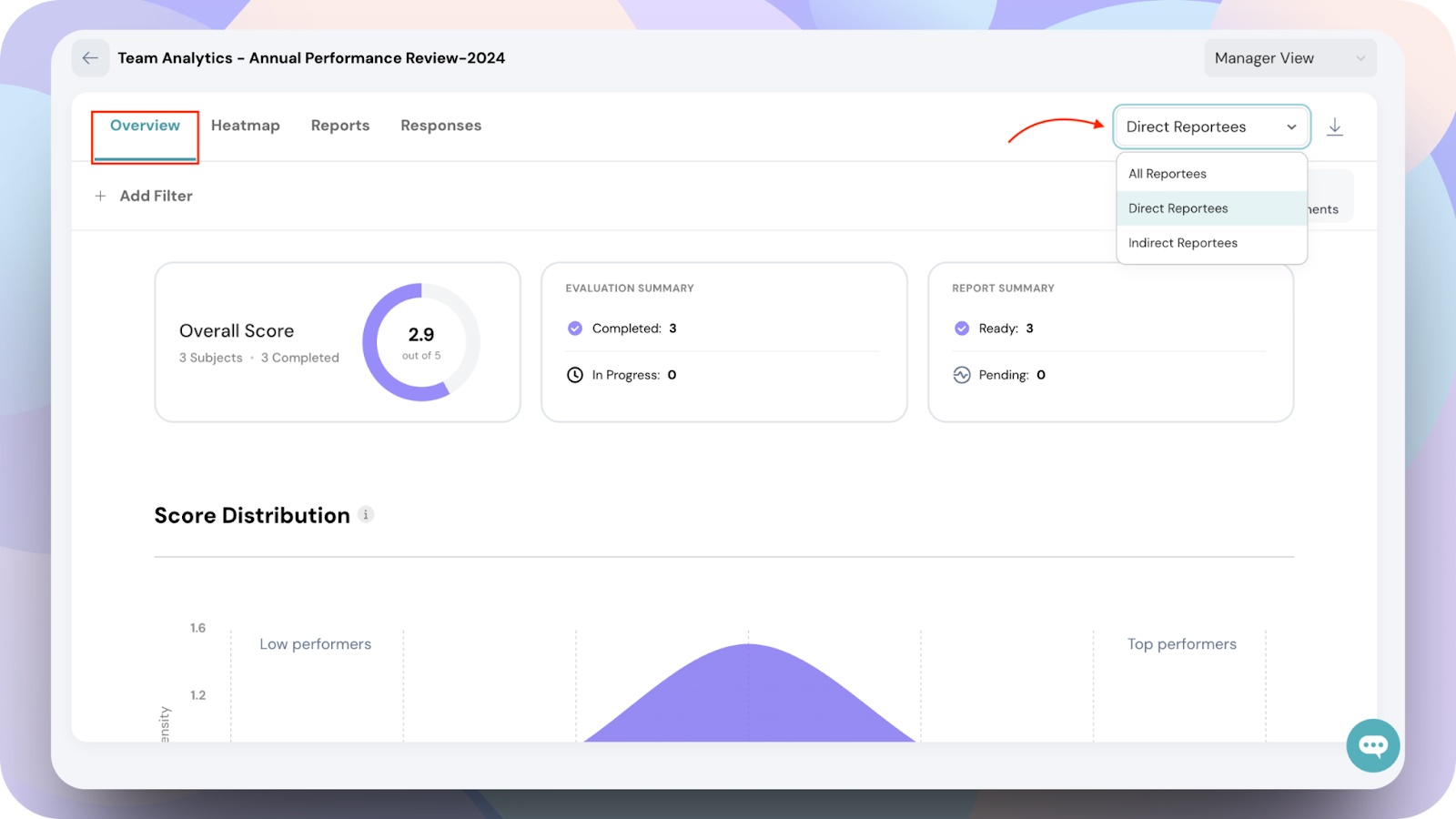1456x819 pixels.
Task: Click the Report Summary heading
Action: 1003,288
